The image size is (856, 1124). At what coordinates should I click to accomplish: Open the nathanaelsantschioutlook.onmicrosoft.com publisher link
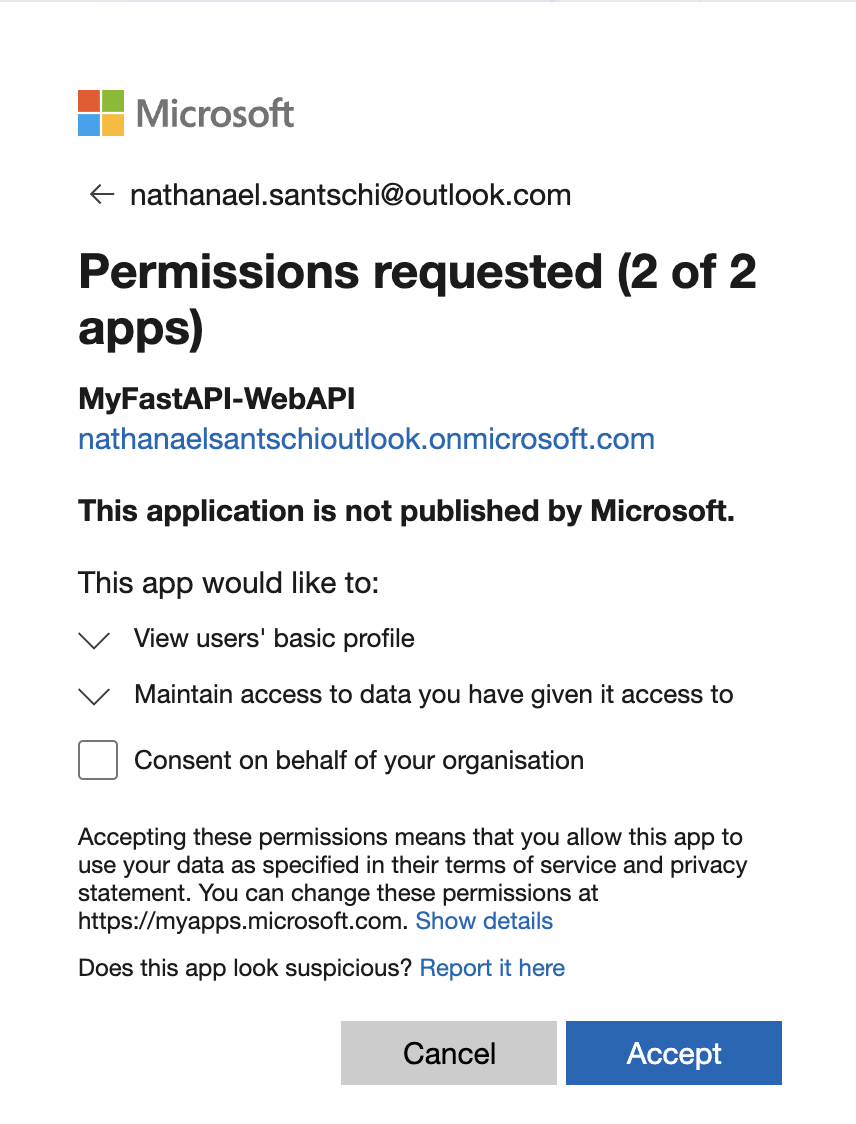click(366, 438)
